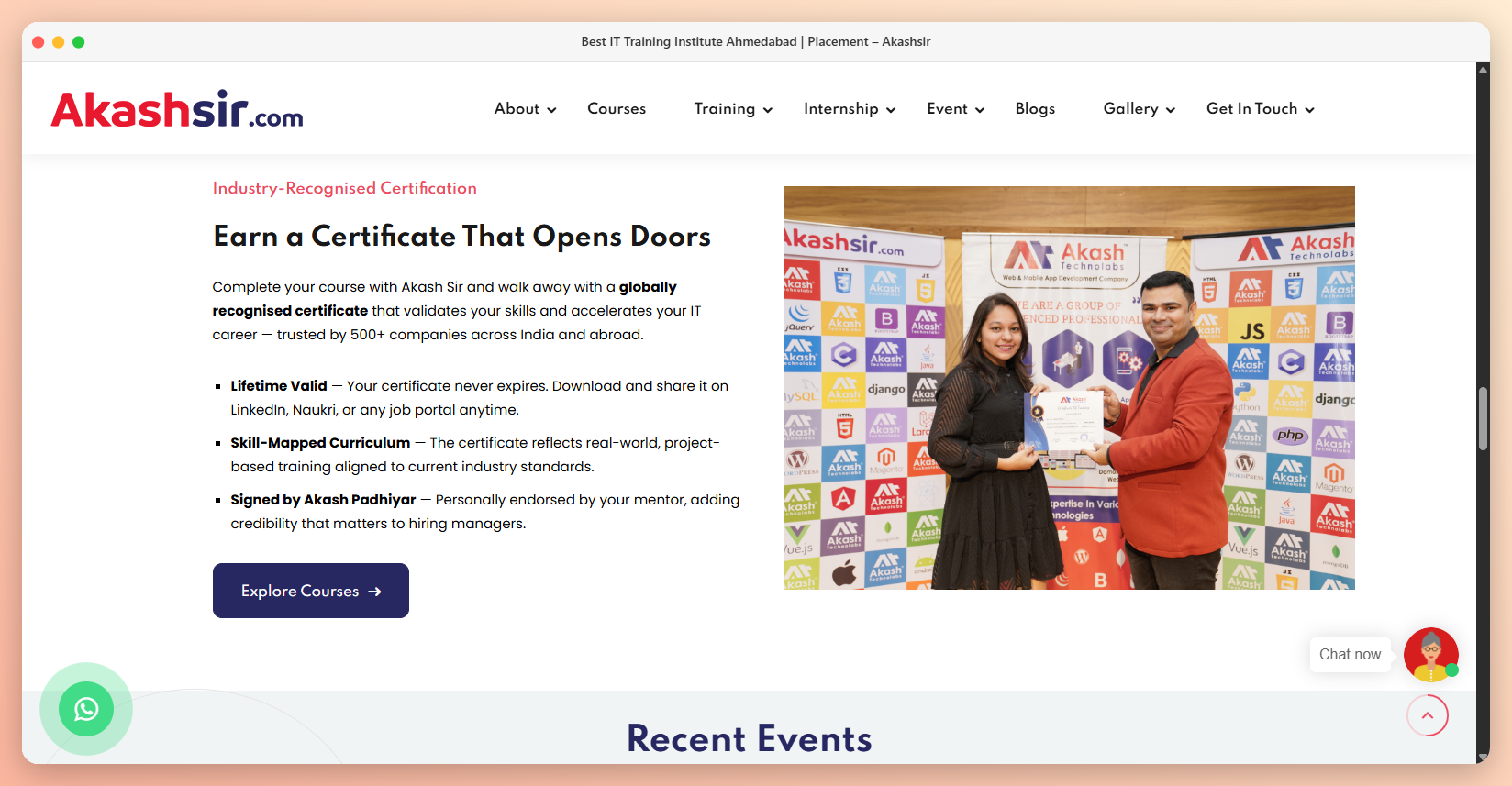Click the scrollbar up arrow
This screenshot has width=1512, height=786.
click(x=1483, y=70)
